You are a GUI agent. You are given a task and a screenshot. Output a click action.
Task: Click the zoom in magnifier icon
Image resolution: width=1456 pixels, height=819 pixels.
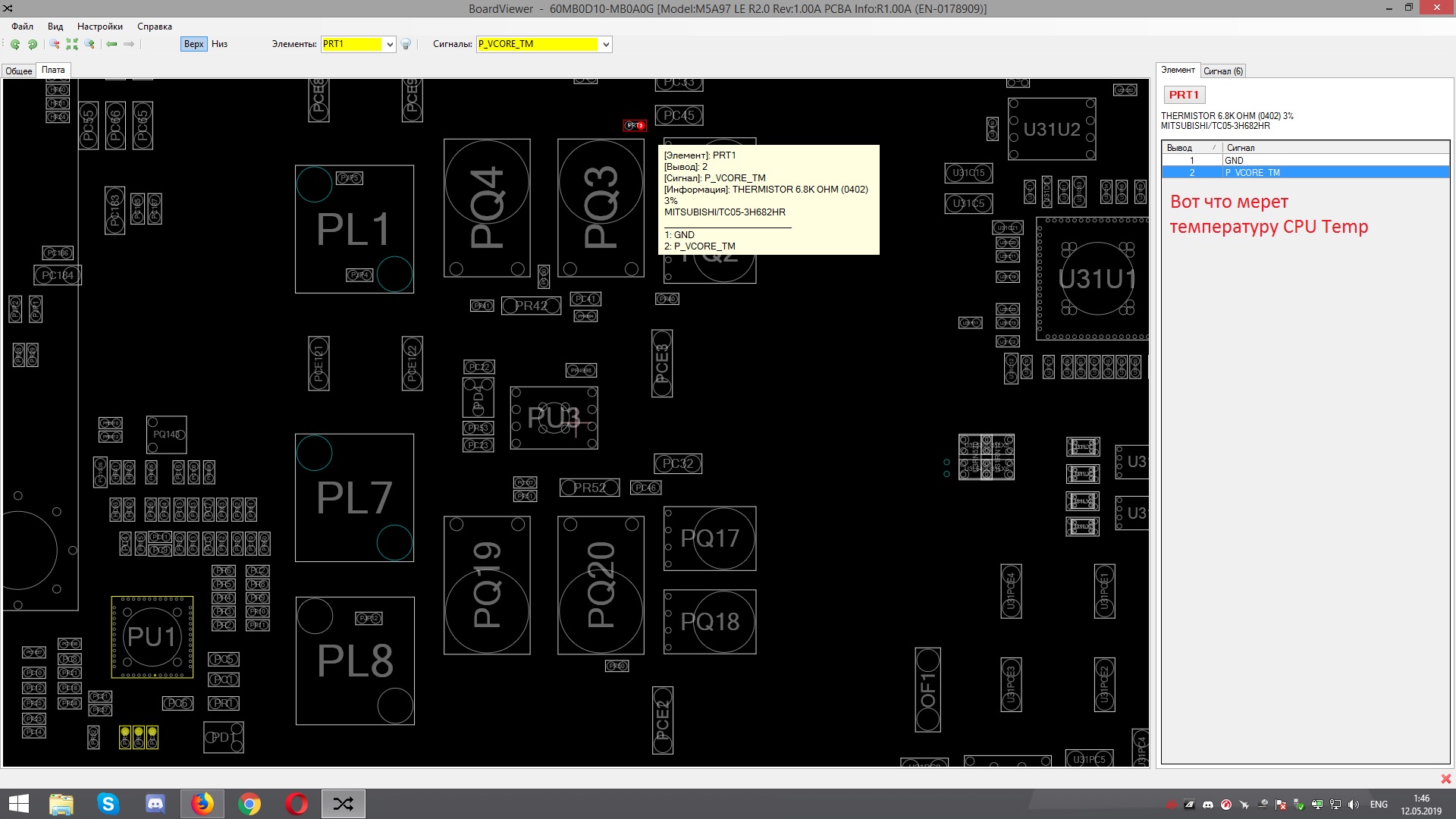[89, 44]
